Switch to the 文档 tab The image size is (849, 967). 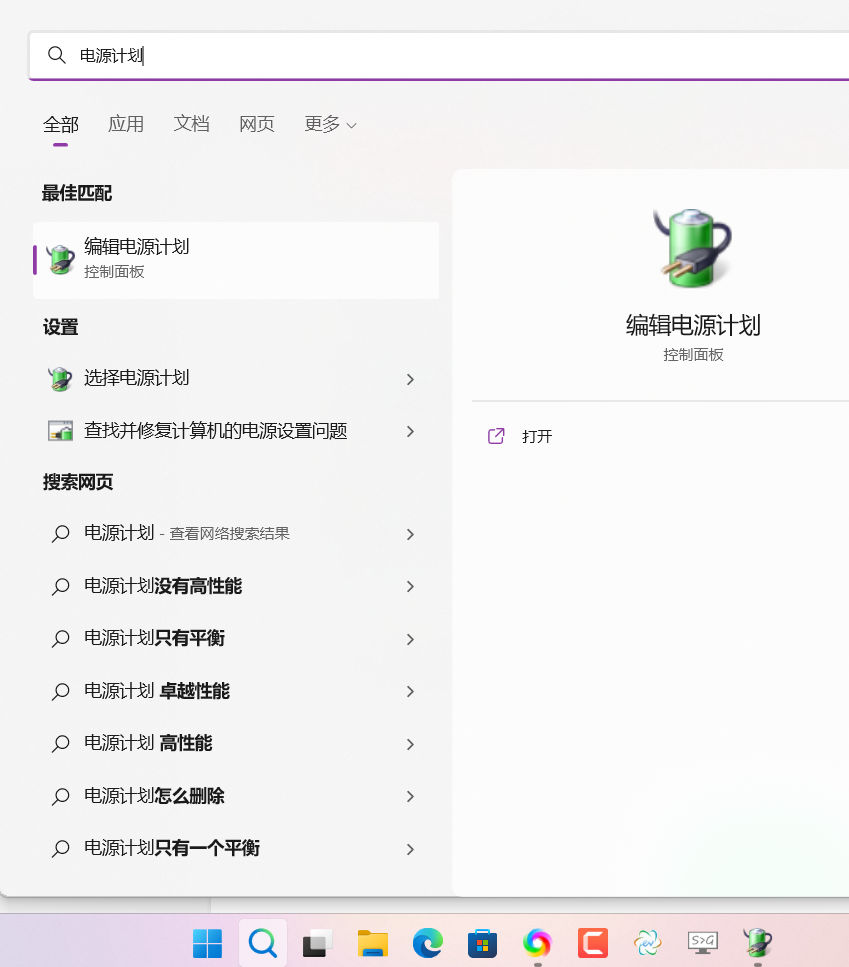[191, 124]
